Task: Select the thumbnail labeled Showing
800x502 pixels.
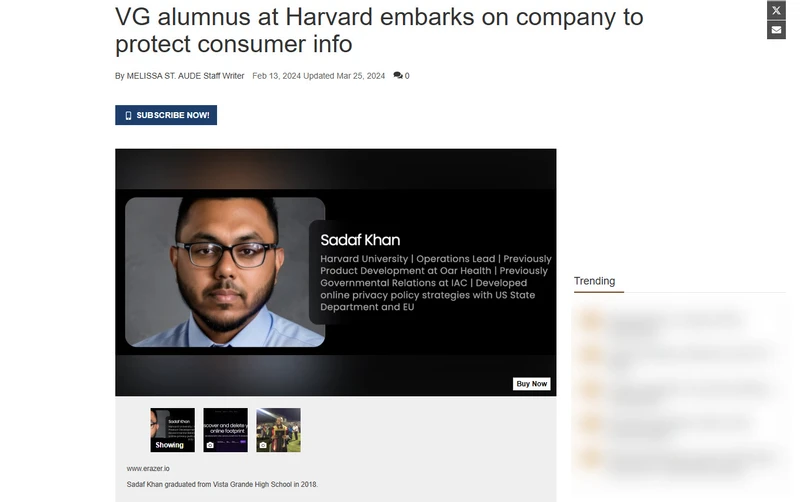Action: pos(172,430)
